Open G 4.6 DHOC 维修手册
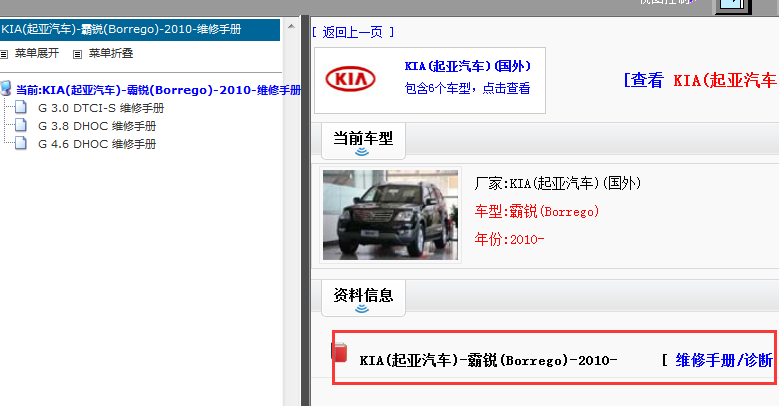Viewport: 779px width, 406px height. pos(97,144)
